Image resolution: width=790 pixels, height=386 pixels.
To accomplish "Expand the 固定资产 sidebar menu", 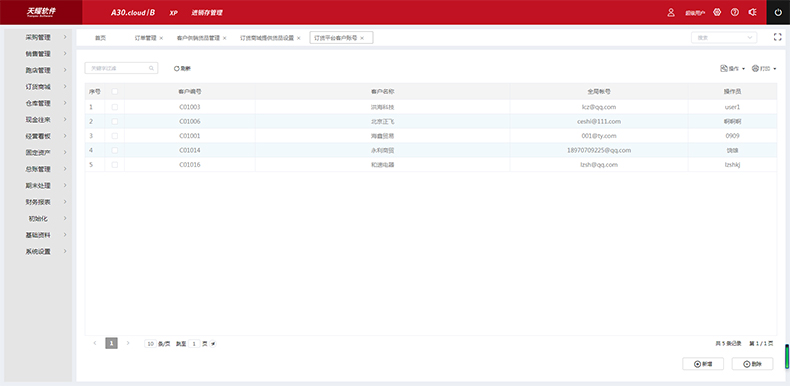I will [x=38, y=152].
